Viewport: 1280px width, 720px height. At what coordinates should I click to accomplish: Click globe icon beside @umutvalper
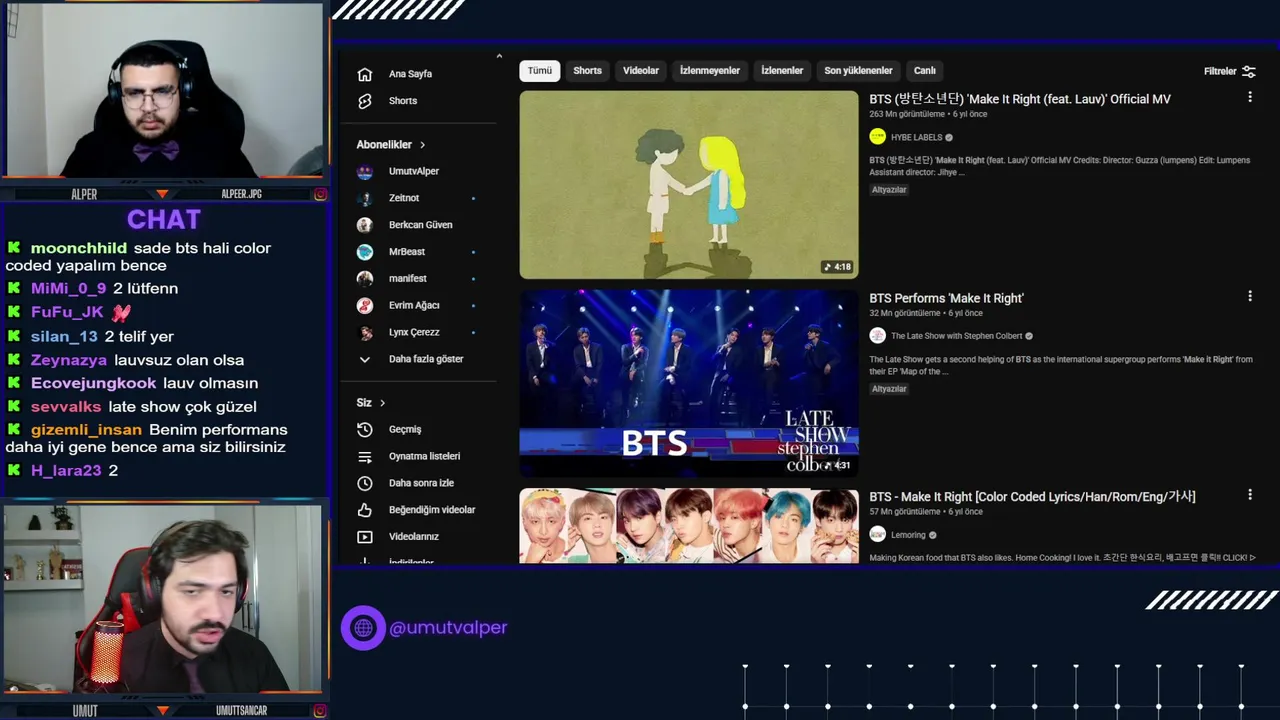click(x=363, y=628)
